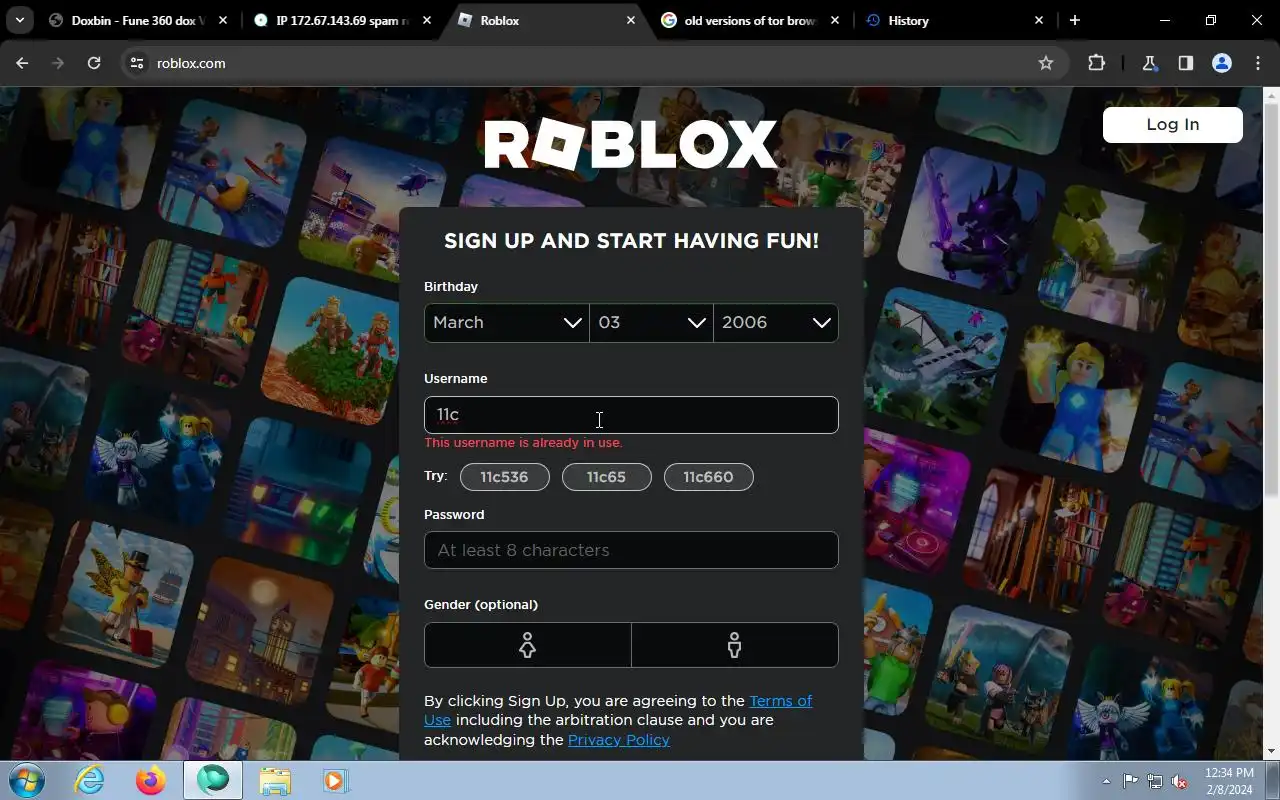Close the old versions of tor tab
This screenshot has height=800, width=1280.
point(834,20)
